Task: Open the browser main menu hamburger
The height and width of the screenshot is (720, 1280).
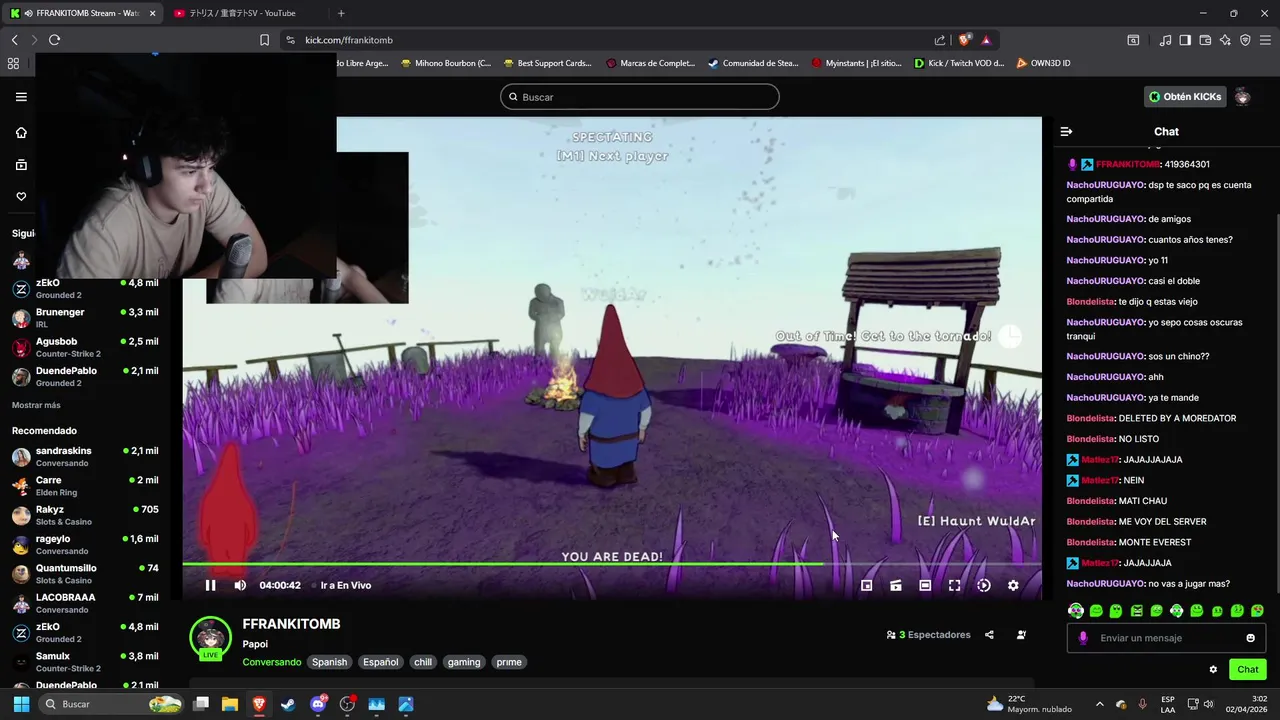Action: tap(1265, 40)
